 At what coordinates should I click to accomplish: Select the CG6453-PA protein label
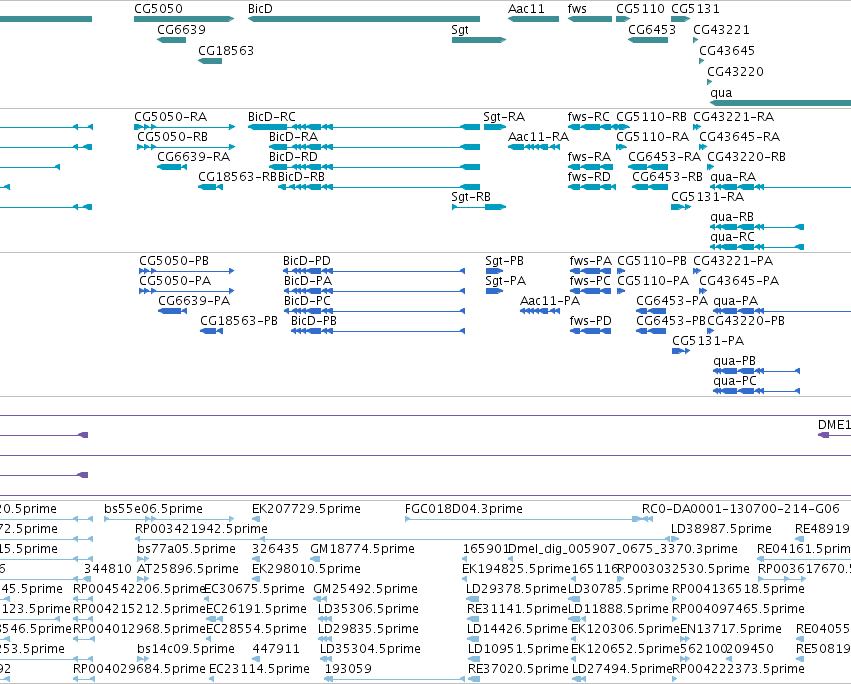(x=672, y=301)
